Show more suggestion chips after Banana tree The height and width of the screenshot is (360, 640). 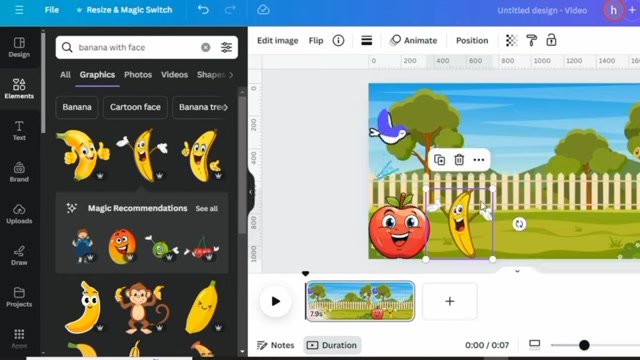click(x=226, y=107)
